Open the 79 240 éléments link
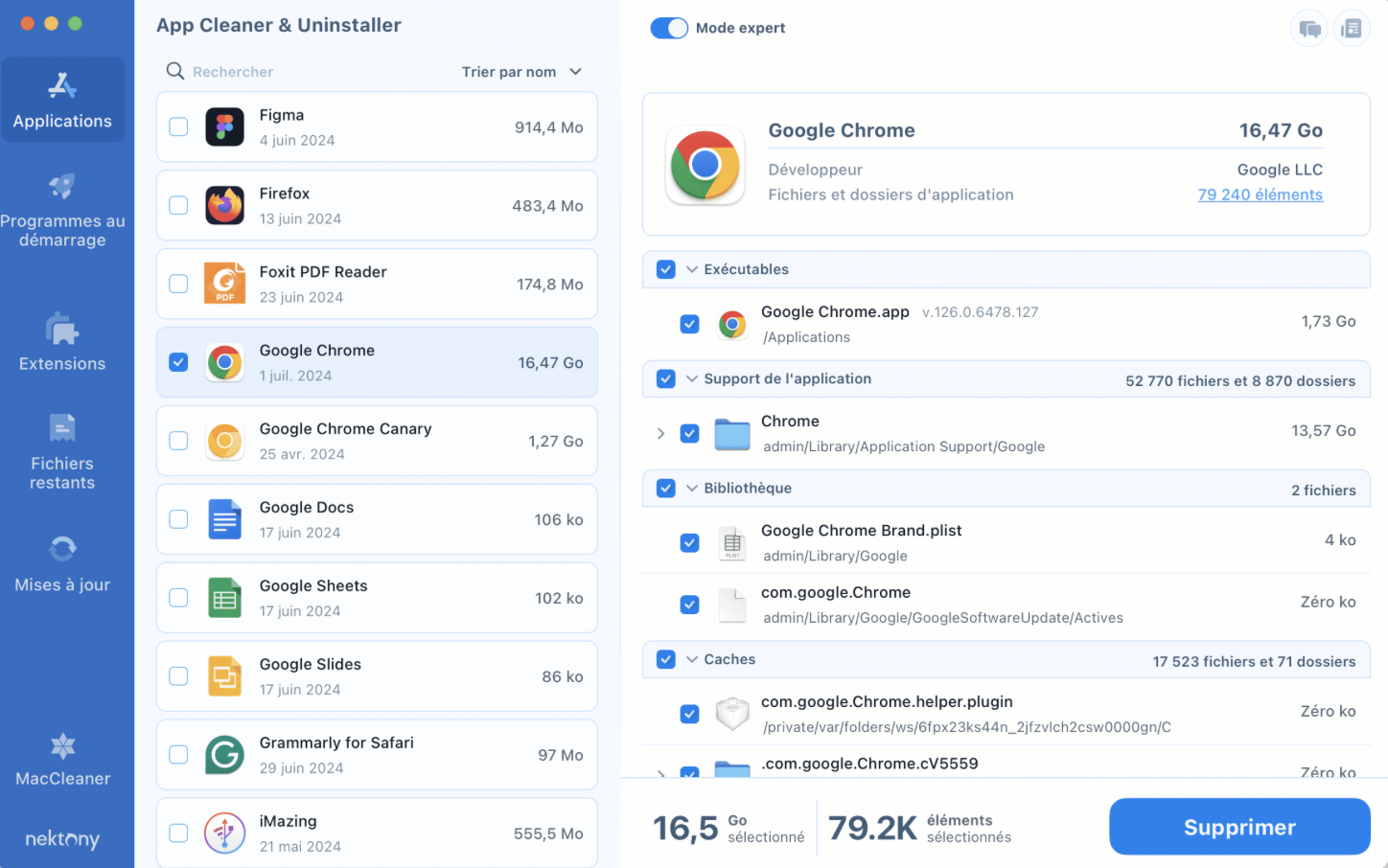 click(1260, 194)
